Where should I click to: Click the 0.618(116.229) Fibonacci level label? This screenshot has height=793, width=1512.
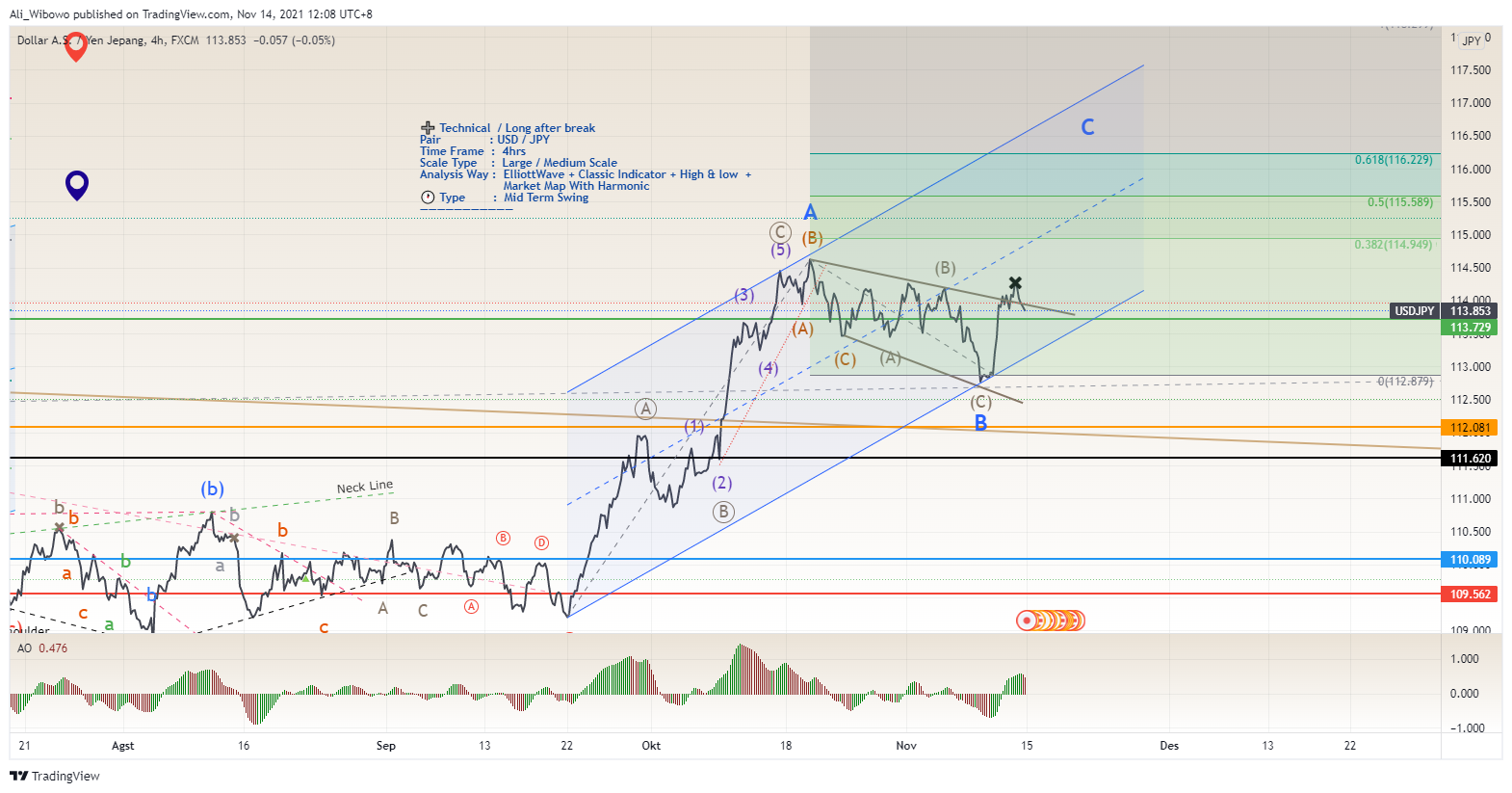pyautogui.click(x=1394, y=160)
